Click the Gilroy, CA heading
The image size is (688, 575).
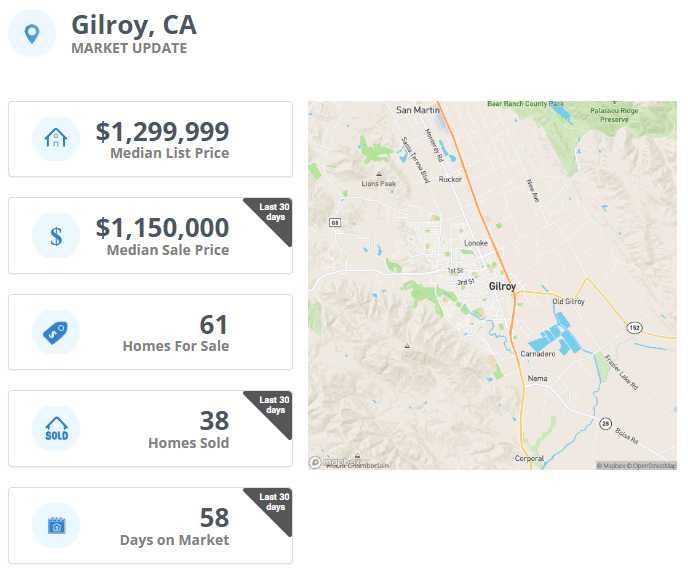click(x=134, y=25)
